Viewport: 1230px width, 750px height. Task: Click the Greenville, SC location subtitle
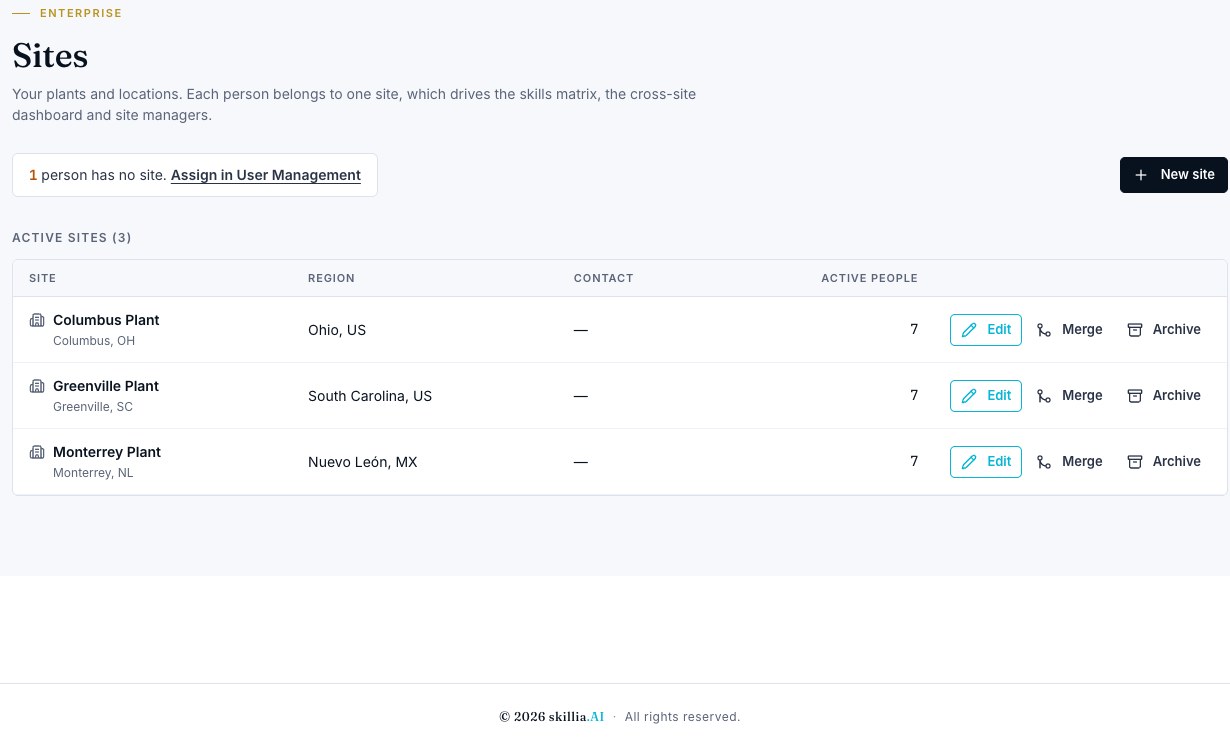[93, 407]
